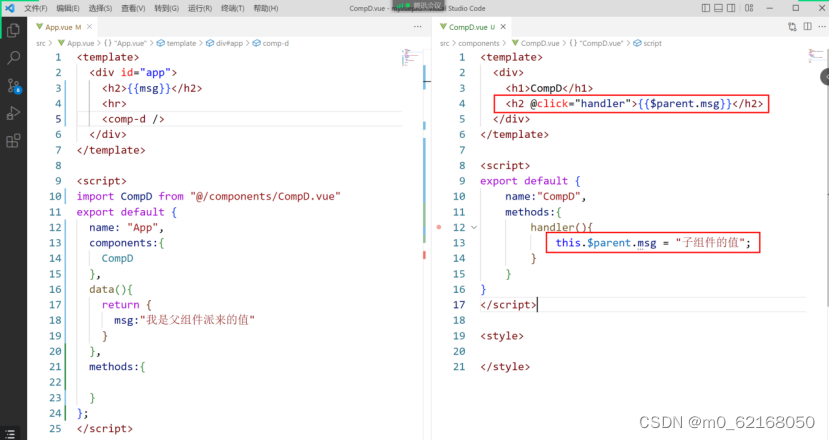
Task: Select src breadcrumb in the left editor
Action: (x=41, y=43)
